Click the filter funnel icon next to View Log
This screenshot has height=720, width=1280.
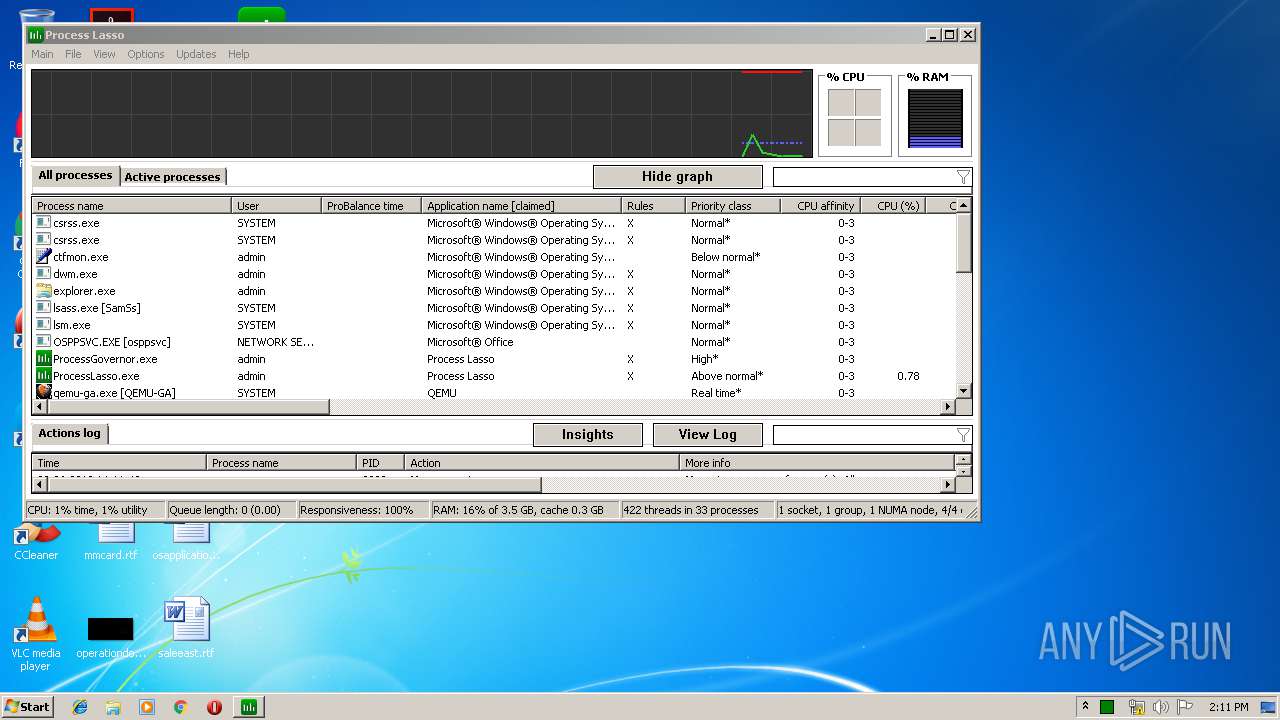coord(962,435)
